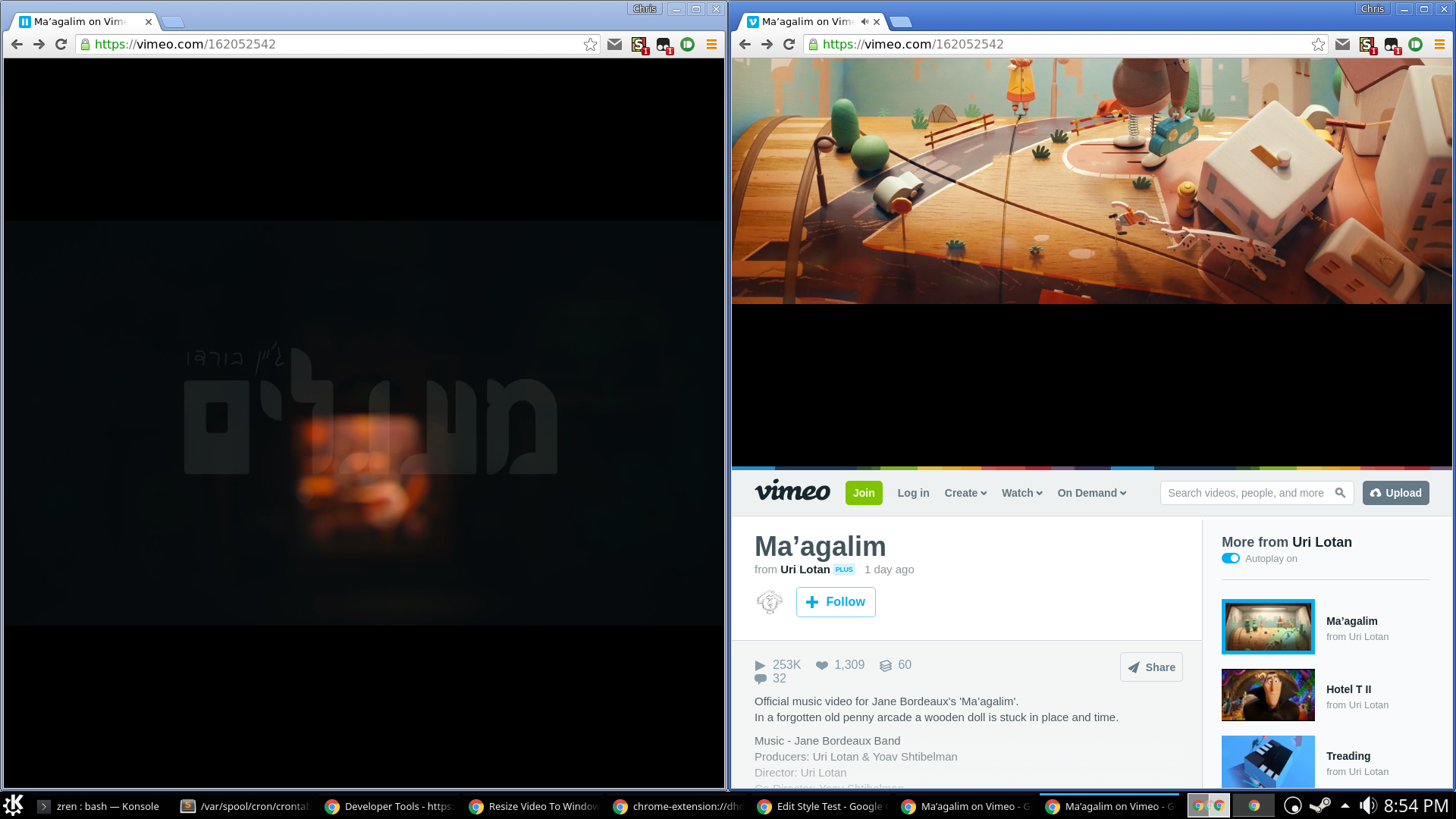
Task: Bookmark page with star in right browser
Action: 1318,45
